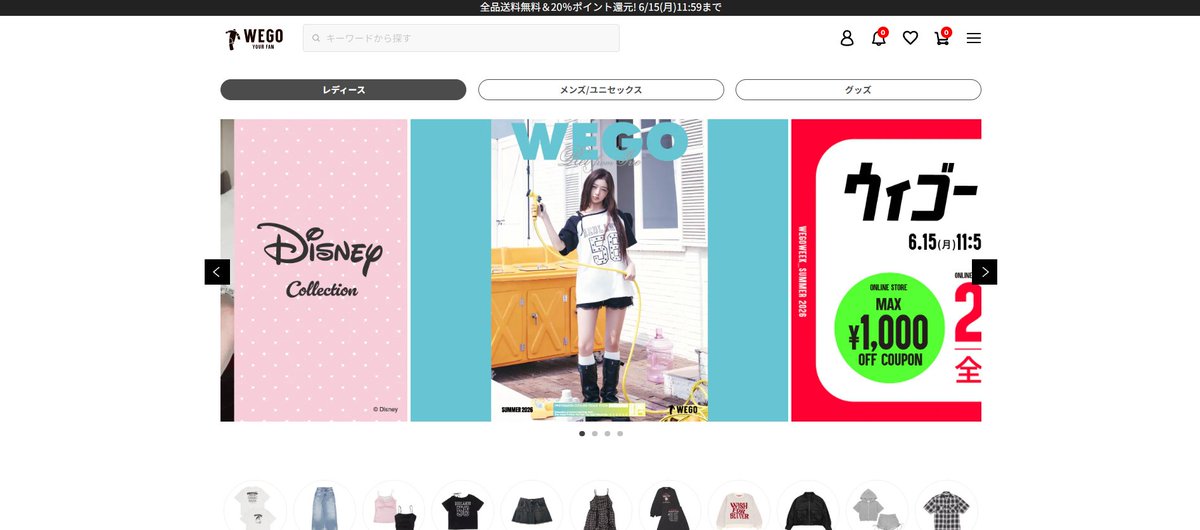Open the dark mini skirt category icon

point(531,506)
